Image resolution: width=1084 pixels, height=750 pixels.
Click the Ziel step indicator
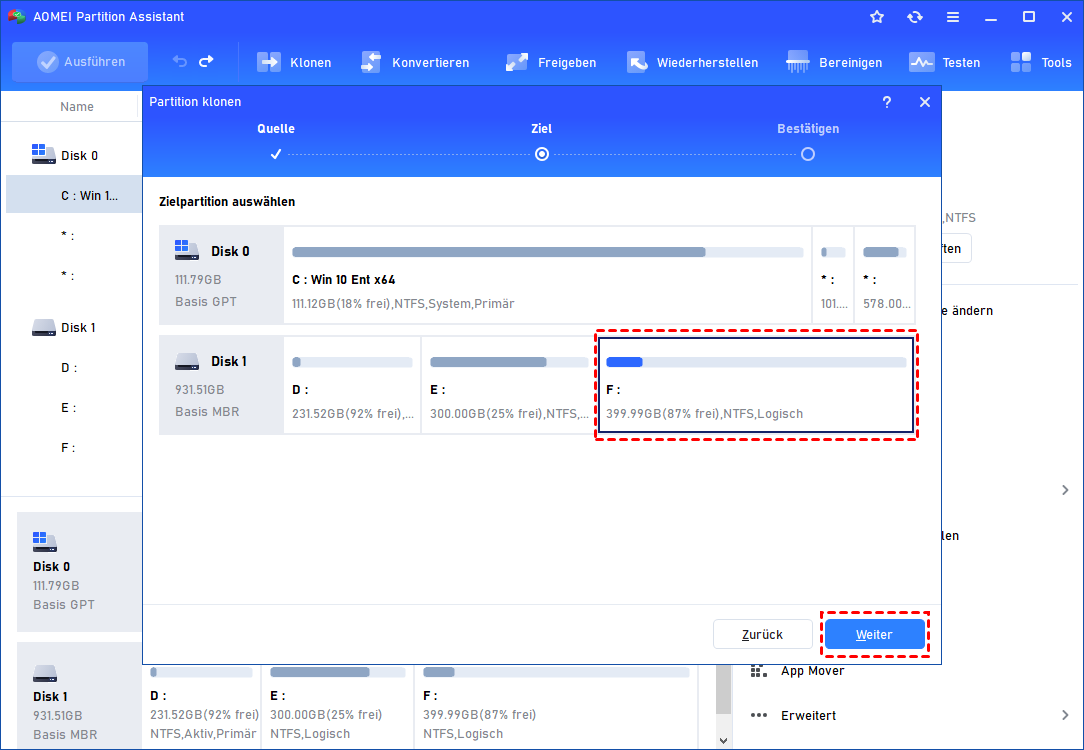pyautogui.click(x=542, y=154)
